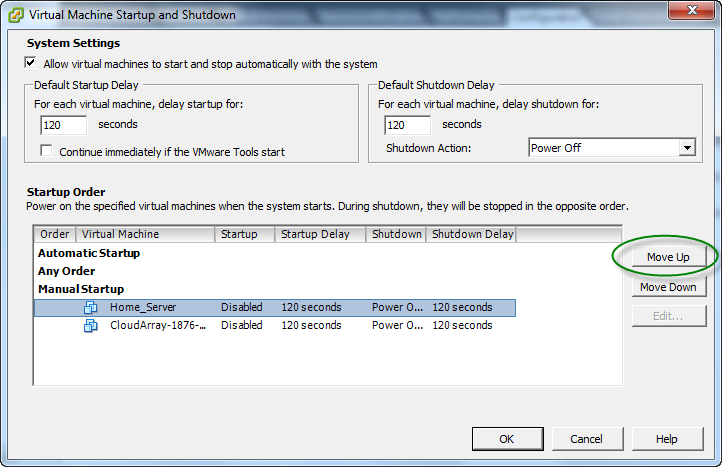
Task: Click the Cancel button
Action: [x=586, y=439]
